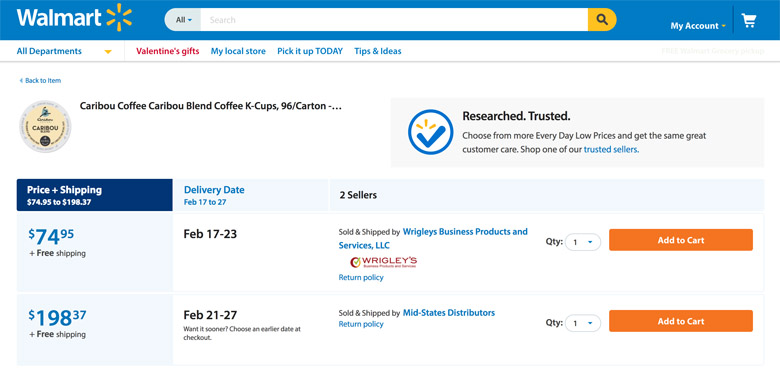This screenshot has height=379, width=780.
Task: Add the $74.95 offer to cart
Action: [x=681, y=240]
